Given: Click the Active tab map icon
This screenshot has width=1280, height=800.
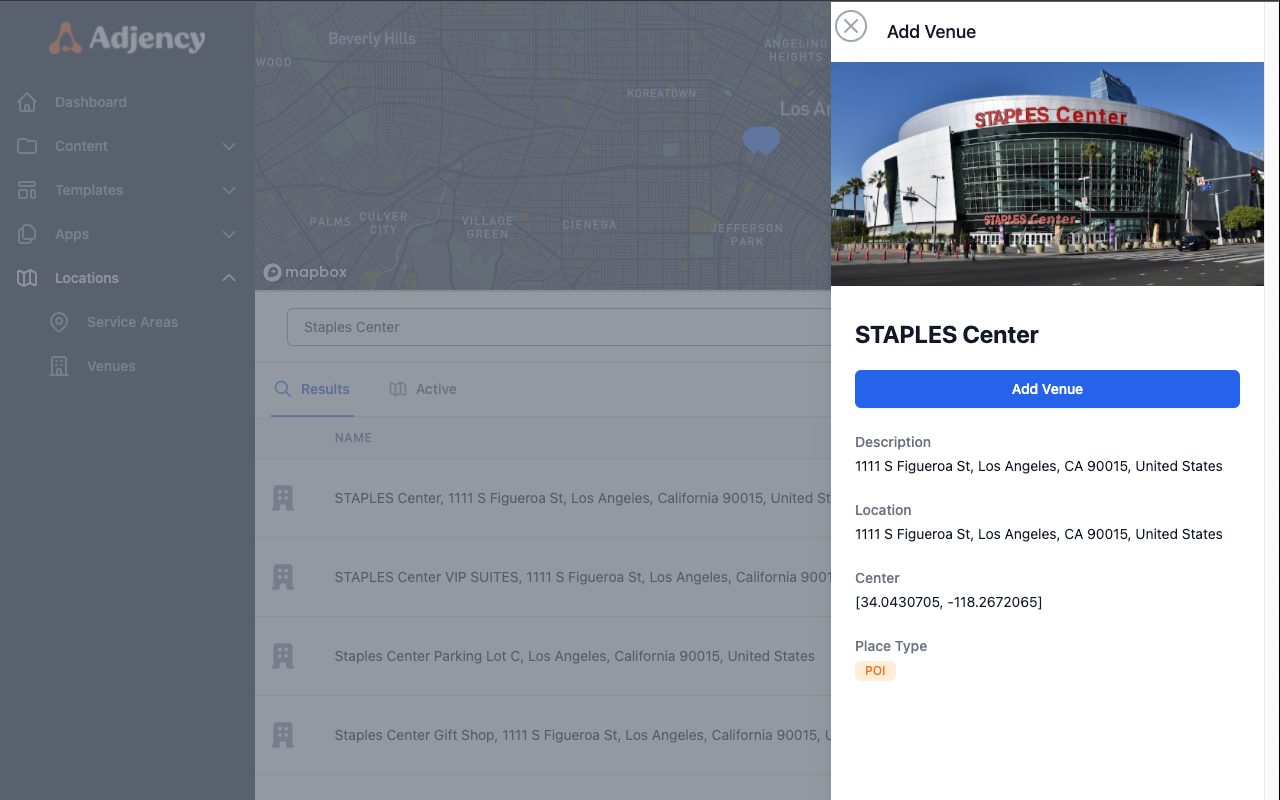Looking at the screenshot, I should 398,389.
